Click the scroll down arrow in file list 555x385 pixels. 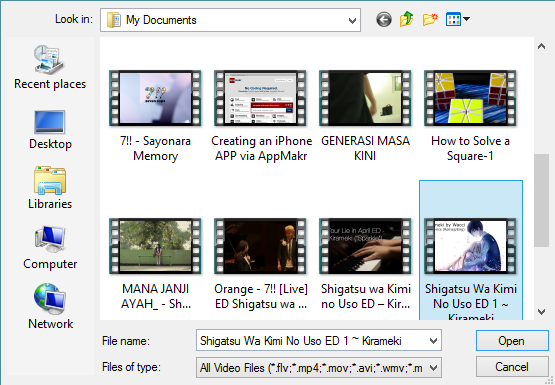pyautogui.click(x=541, y=312)
